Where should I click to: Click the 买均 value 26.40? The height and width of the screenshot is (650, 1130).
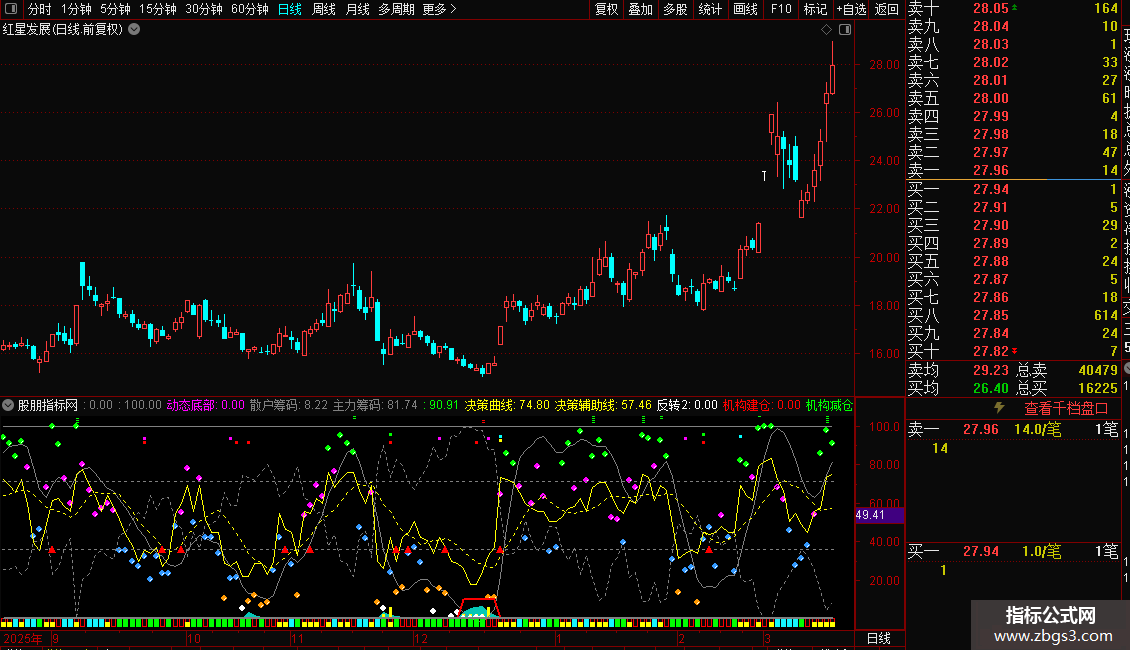[990, 388]
